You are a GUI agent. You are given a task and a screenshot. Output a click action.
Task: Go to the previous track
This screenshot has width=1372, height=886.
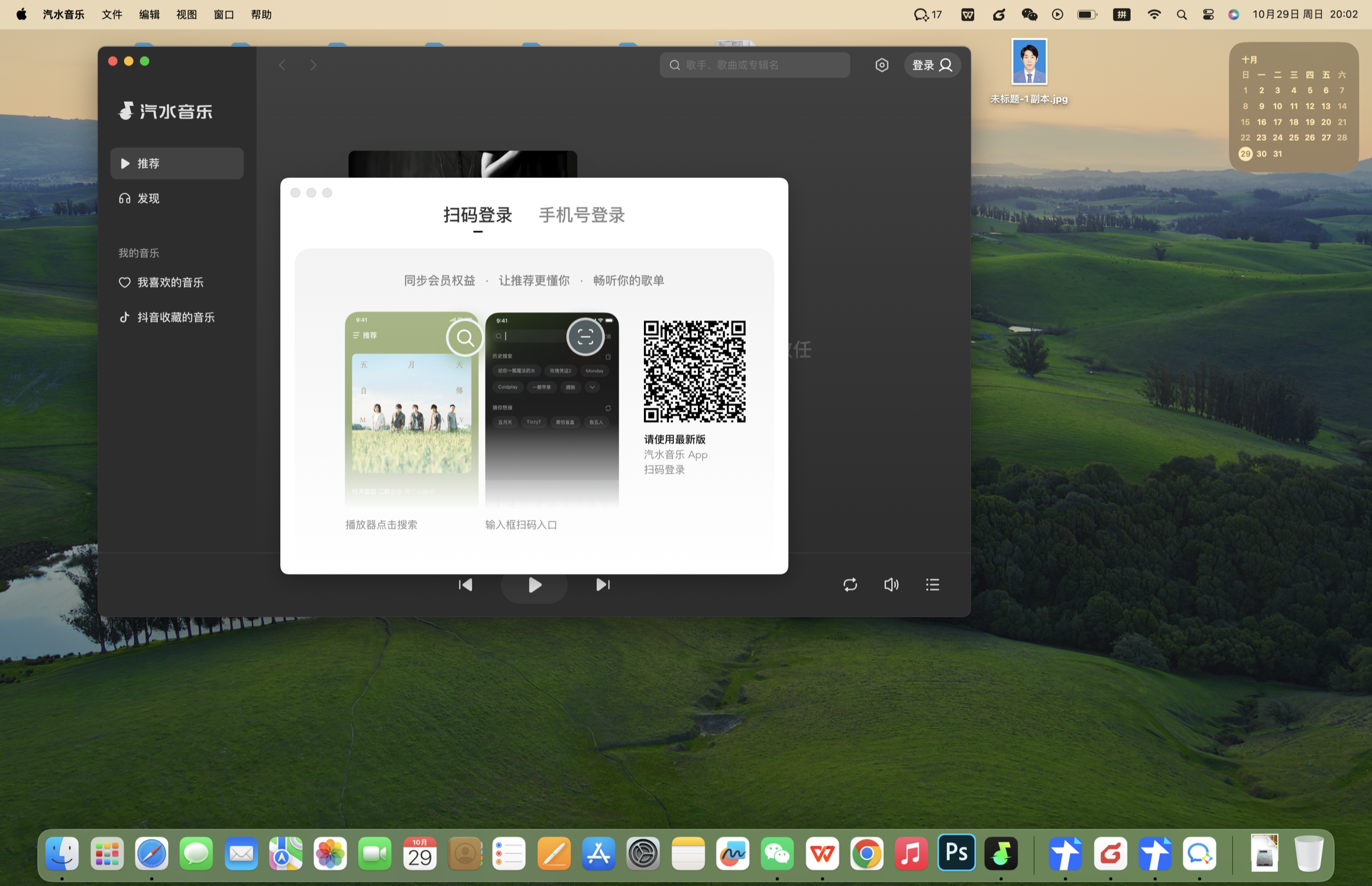[x=465, y=585]
